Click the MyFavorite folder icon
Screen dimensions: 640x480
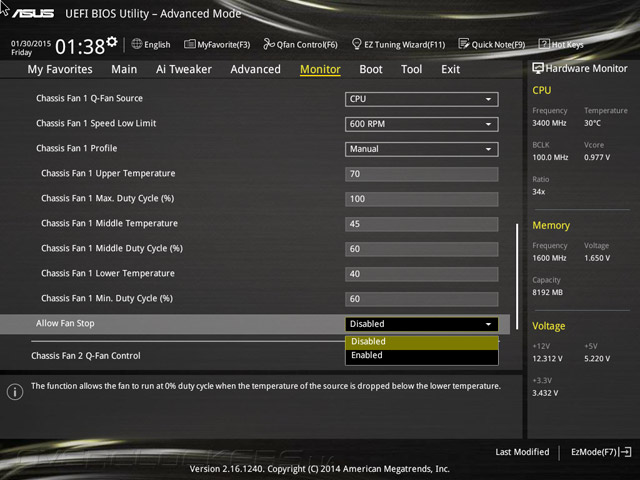pyautogui.click(x=189, y=44)
